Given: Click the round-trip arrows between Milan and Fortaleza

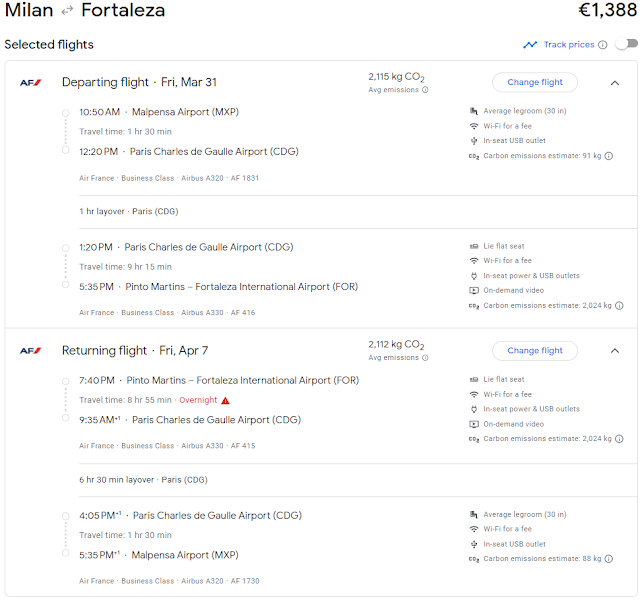Looking at the screenshot, I should [x=67, y=11].
